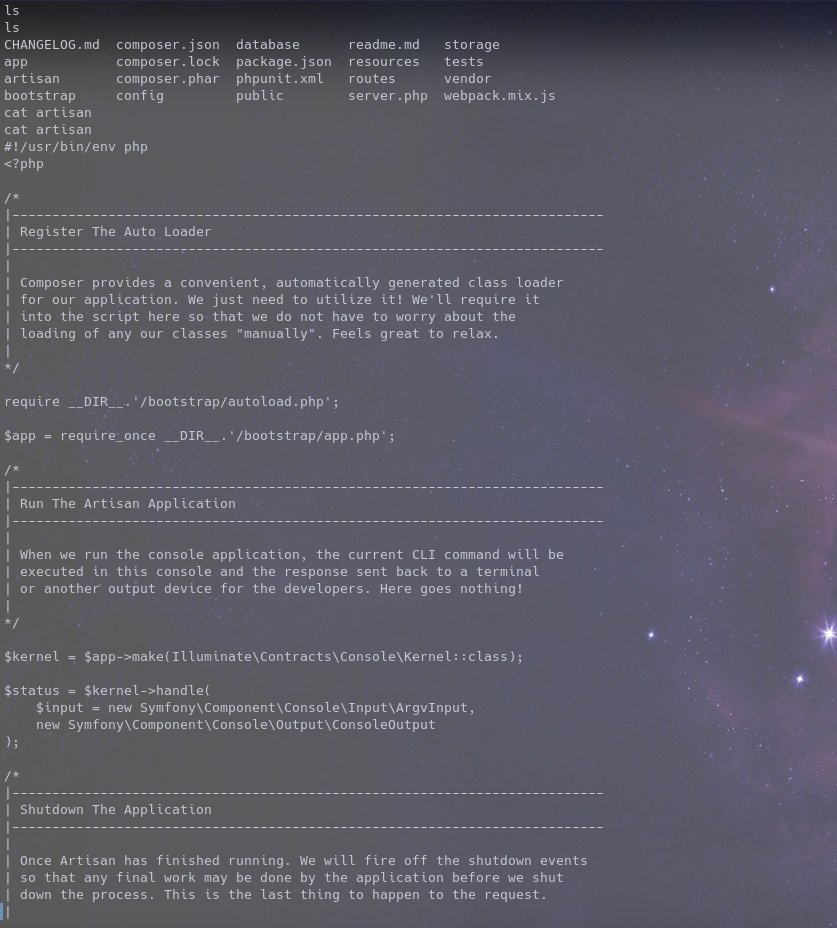Click the '<?php' opening tag line
This screenshot has height=928, width=837.
coord(24,164)
